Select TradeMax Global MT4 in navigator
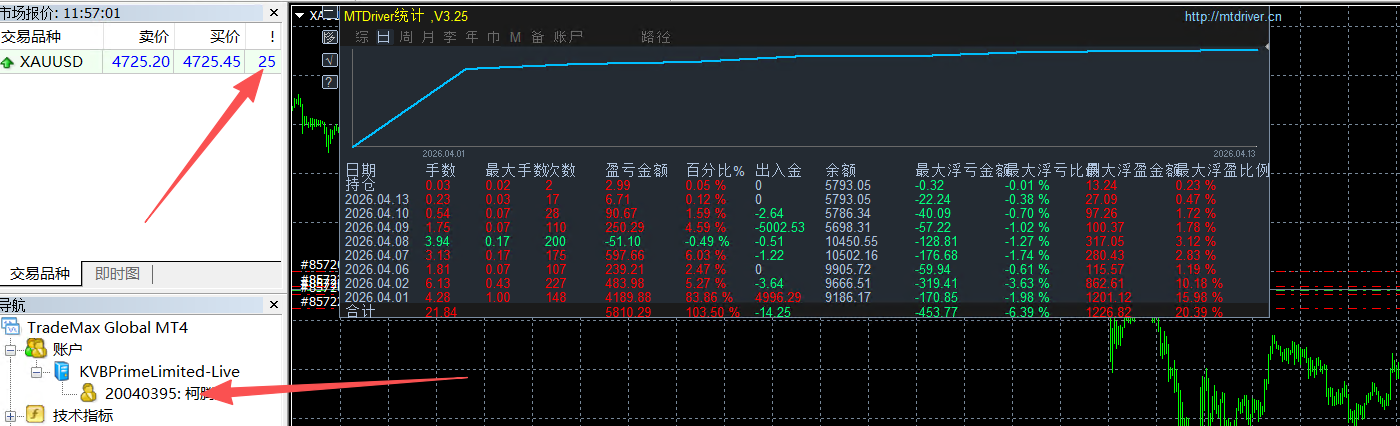This screenshot has height=426, width=1400. click(x=107, y=327)
